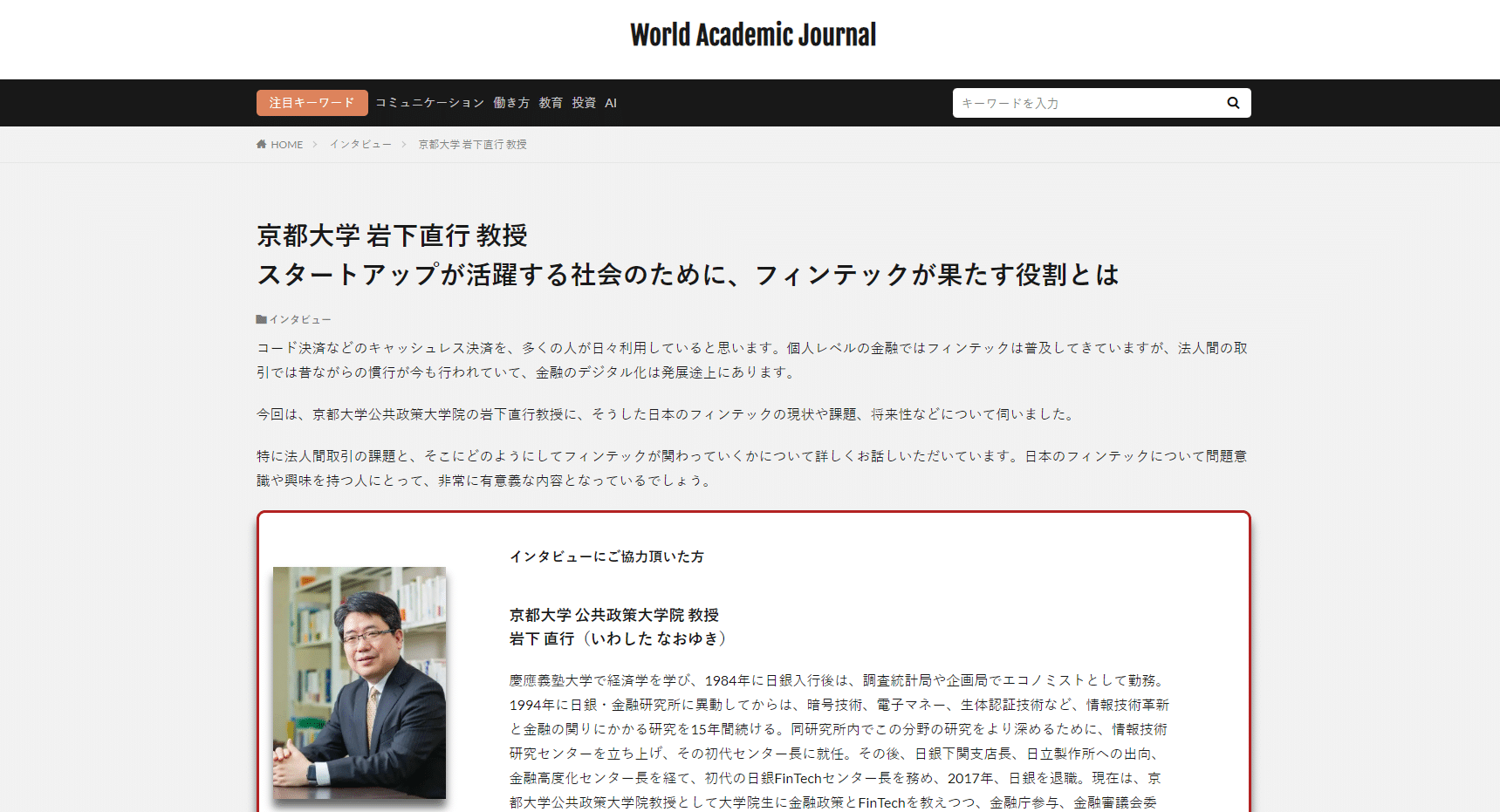Click the name 岩下 直行（いわした なおゆき）
This screenshot has width=1500, height=812.
click(619, 638)
